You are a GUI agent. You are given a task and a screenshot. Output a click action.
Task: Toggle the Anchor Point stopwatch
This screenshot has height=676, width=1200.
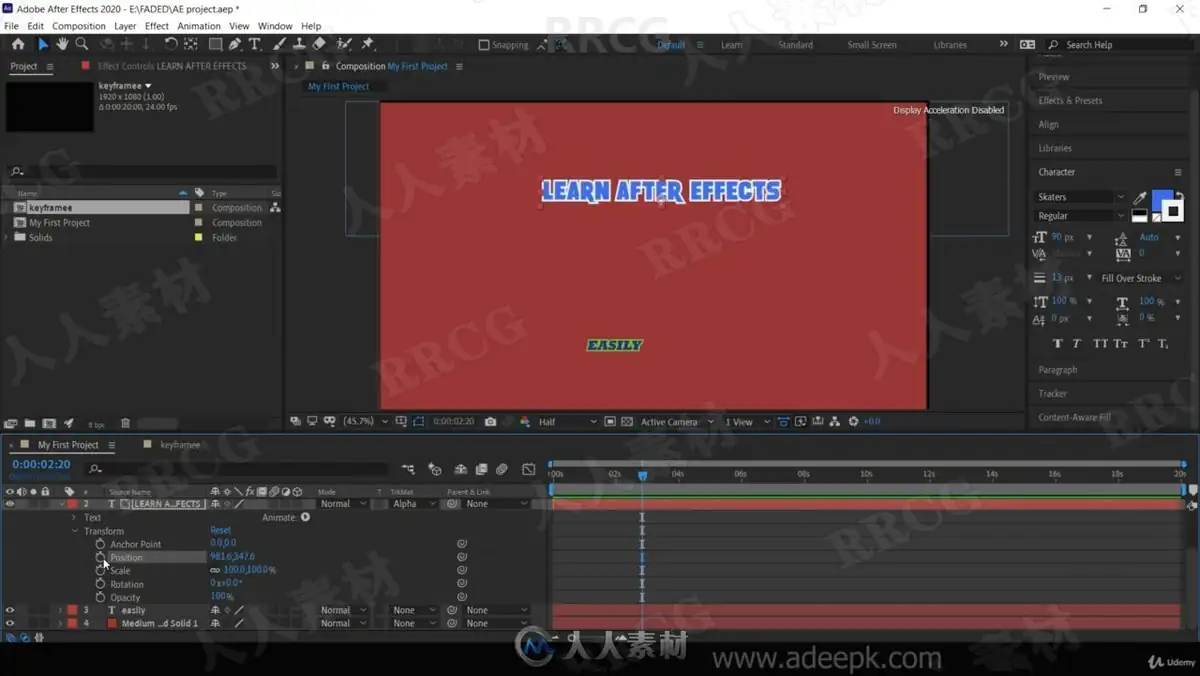(100, 544)
